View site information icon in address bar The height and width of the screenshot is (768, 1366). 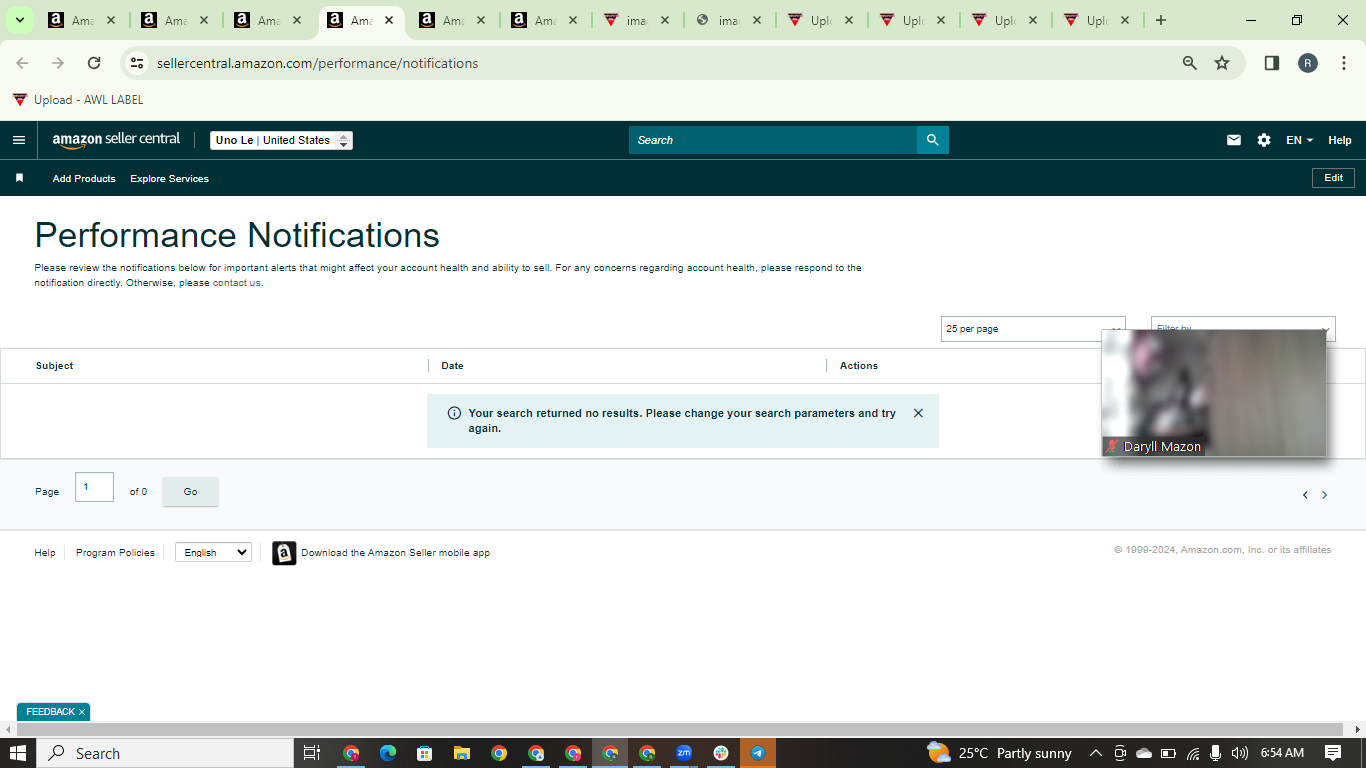click(138, 63)
